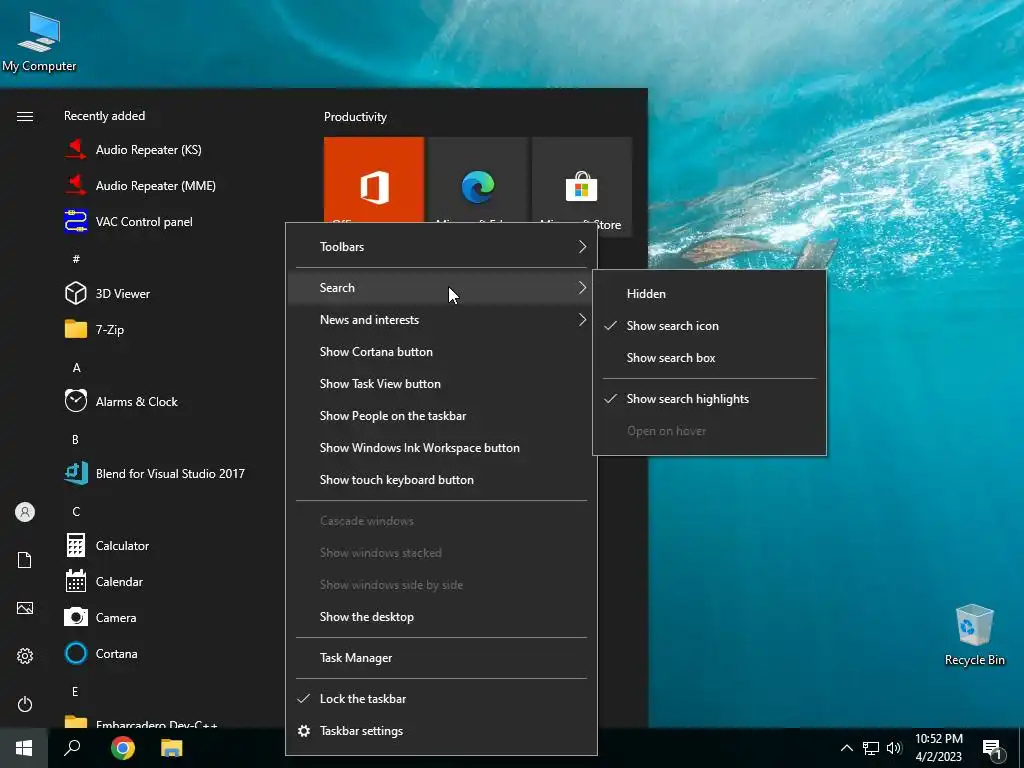Show hidden tray icons chevron
Image resolution: width=1024 pixels, height=768 pixels.
[846, 748]
